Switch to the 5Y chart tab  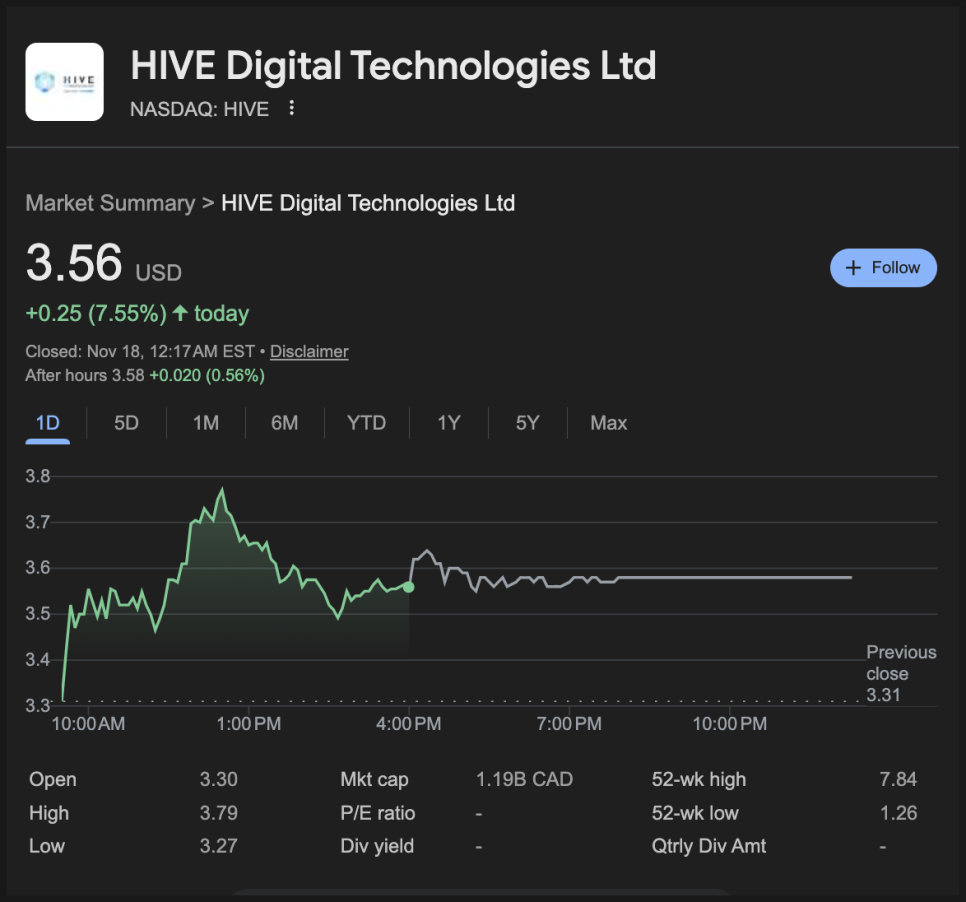coord(527,423)
